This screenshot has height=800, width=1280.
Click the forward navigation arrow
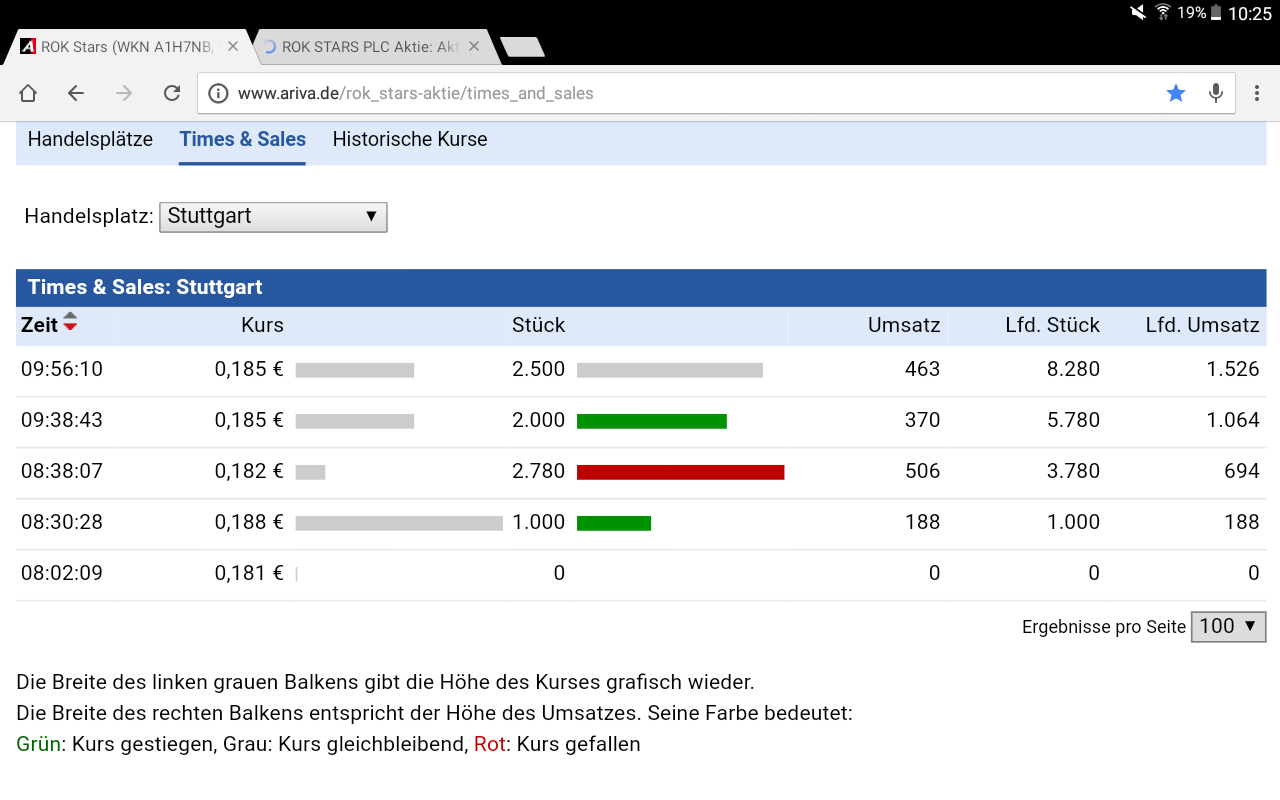coord(123,92)
